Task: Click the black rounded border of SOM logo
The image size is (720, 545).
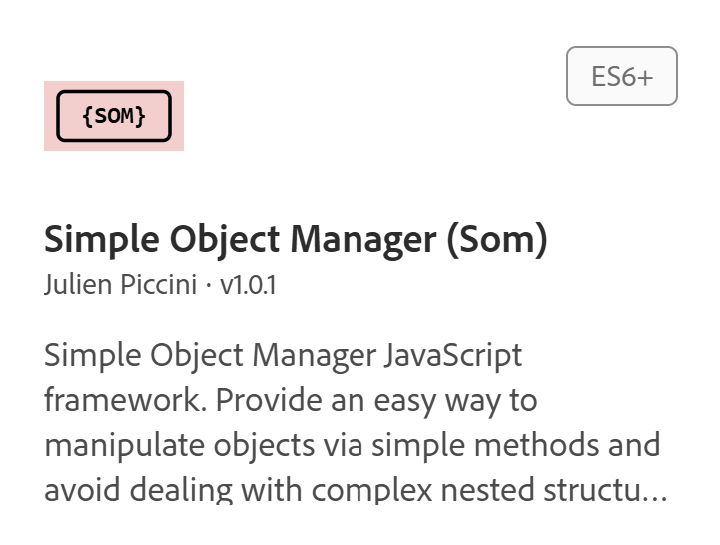Action: (114, 93)
